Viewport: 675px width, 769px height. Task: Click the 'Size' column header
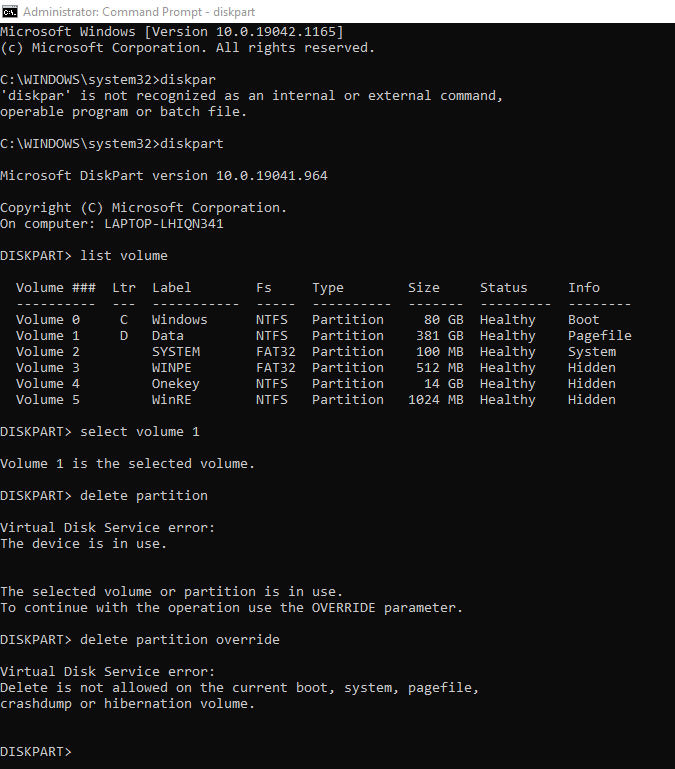(x=423, y=287)
